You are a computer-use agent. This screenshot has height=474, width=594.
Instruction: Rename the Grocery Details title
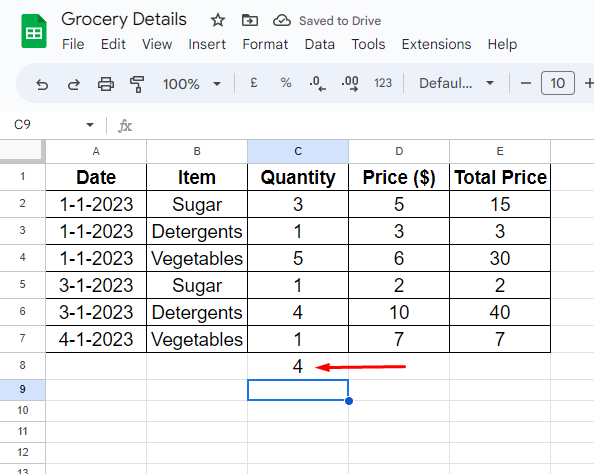pos(124,20)
